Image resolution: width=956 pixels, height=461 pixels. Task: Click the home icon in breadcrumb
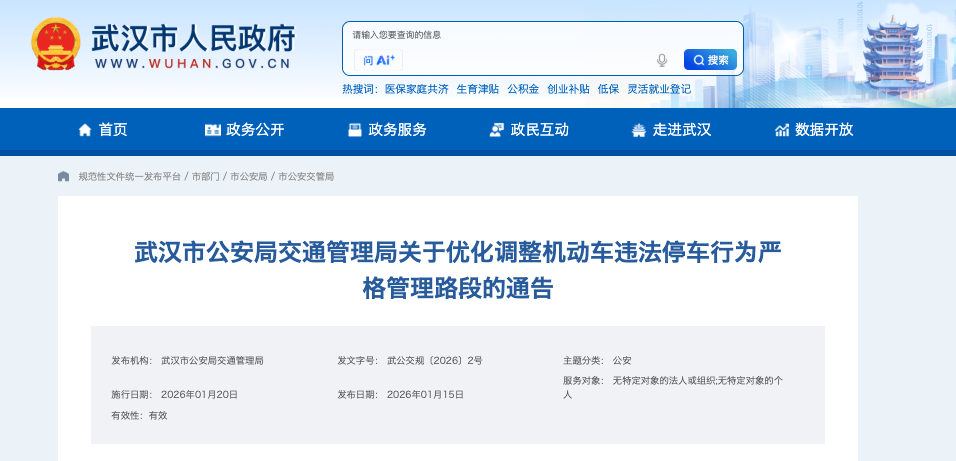[64, 176]
